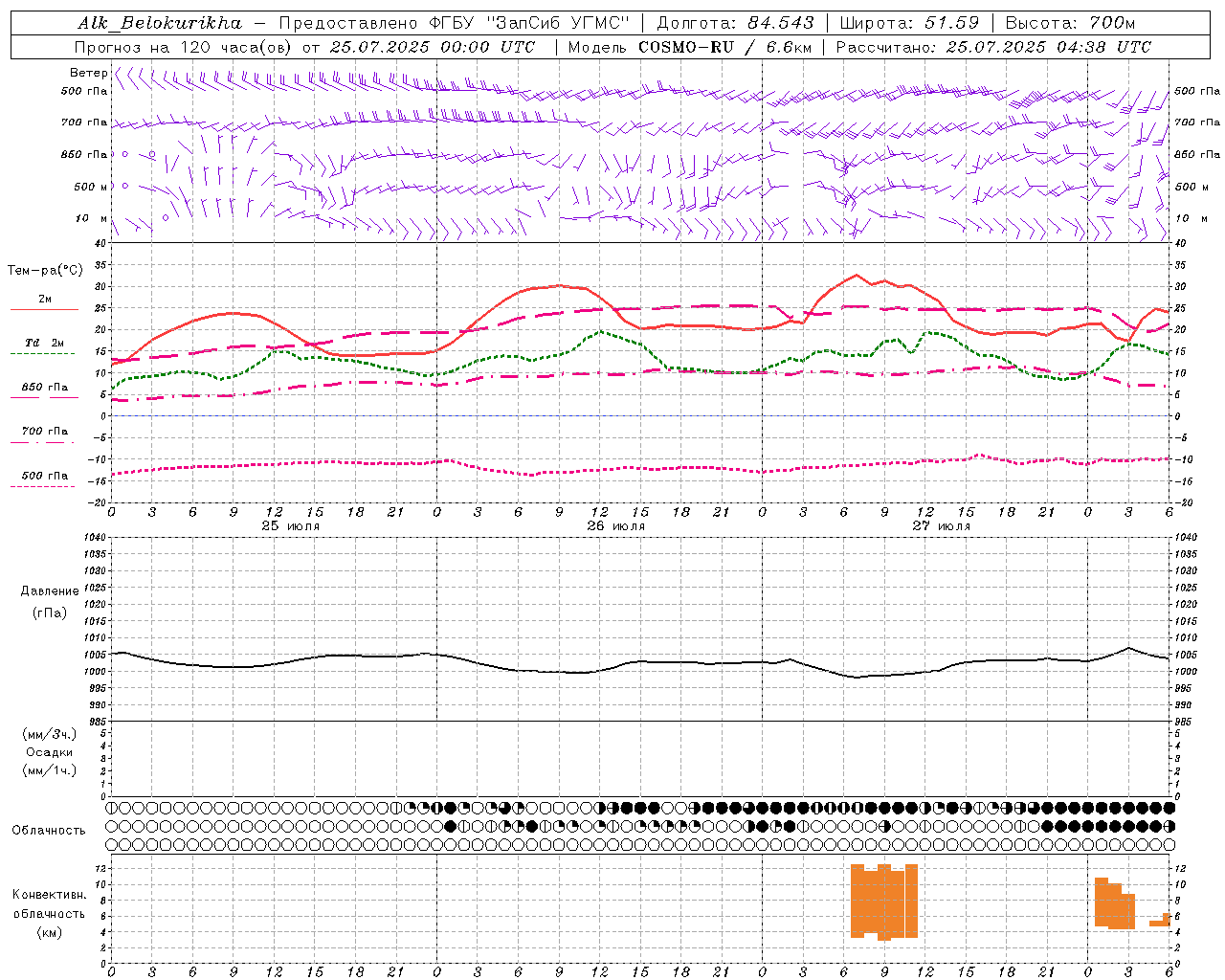Screen dimensions: 1225x980
Task: Click the 'Тем-ра(°C)' temperature label
Action: tap(45, 271)
